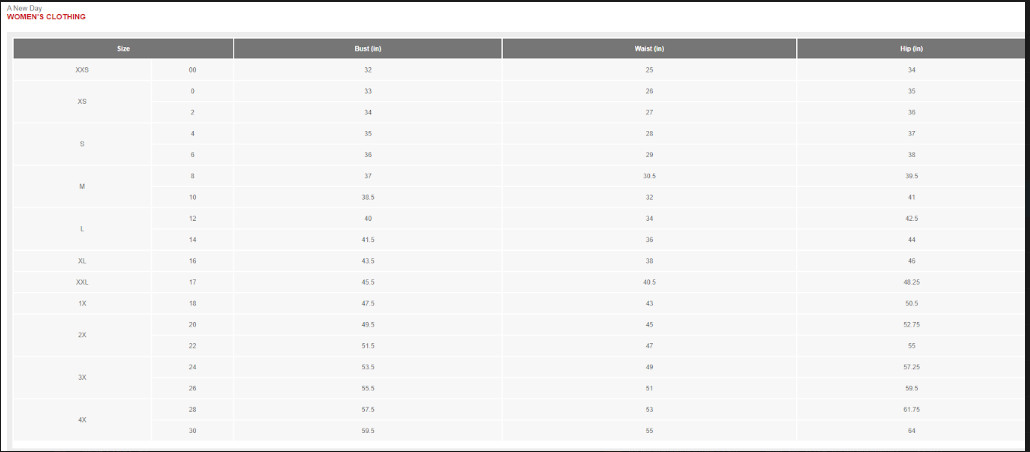Viewport: 1030px width, 452px height.
Task: Select the M size label
Action: 82,187
